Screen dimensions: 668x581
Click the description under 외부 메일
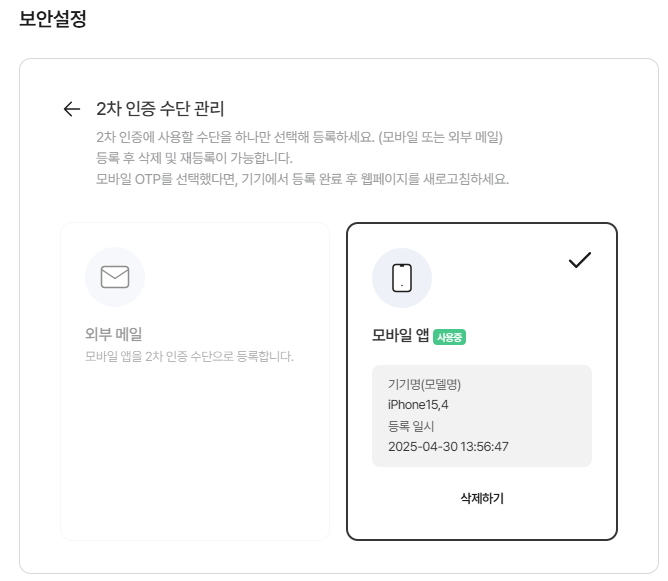coord(189,356)
